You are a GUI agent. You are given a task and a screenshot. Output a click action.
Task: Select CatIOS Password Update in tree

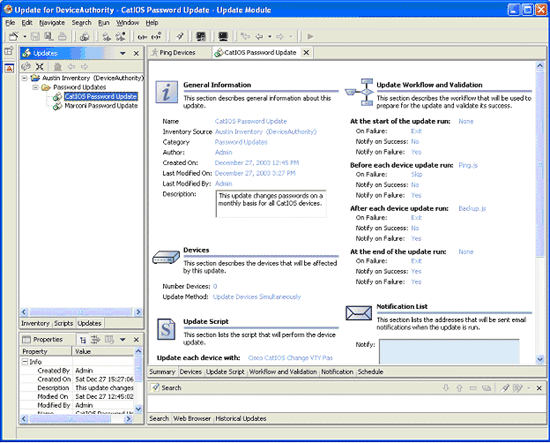[101, 96]
